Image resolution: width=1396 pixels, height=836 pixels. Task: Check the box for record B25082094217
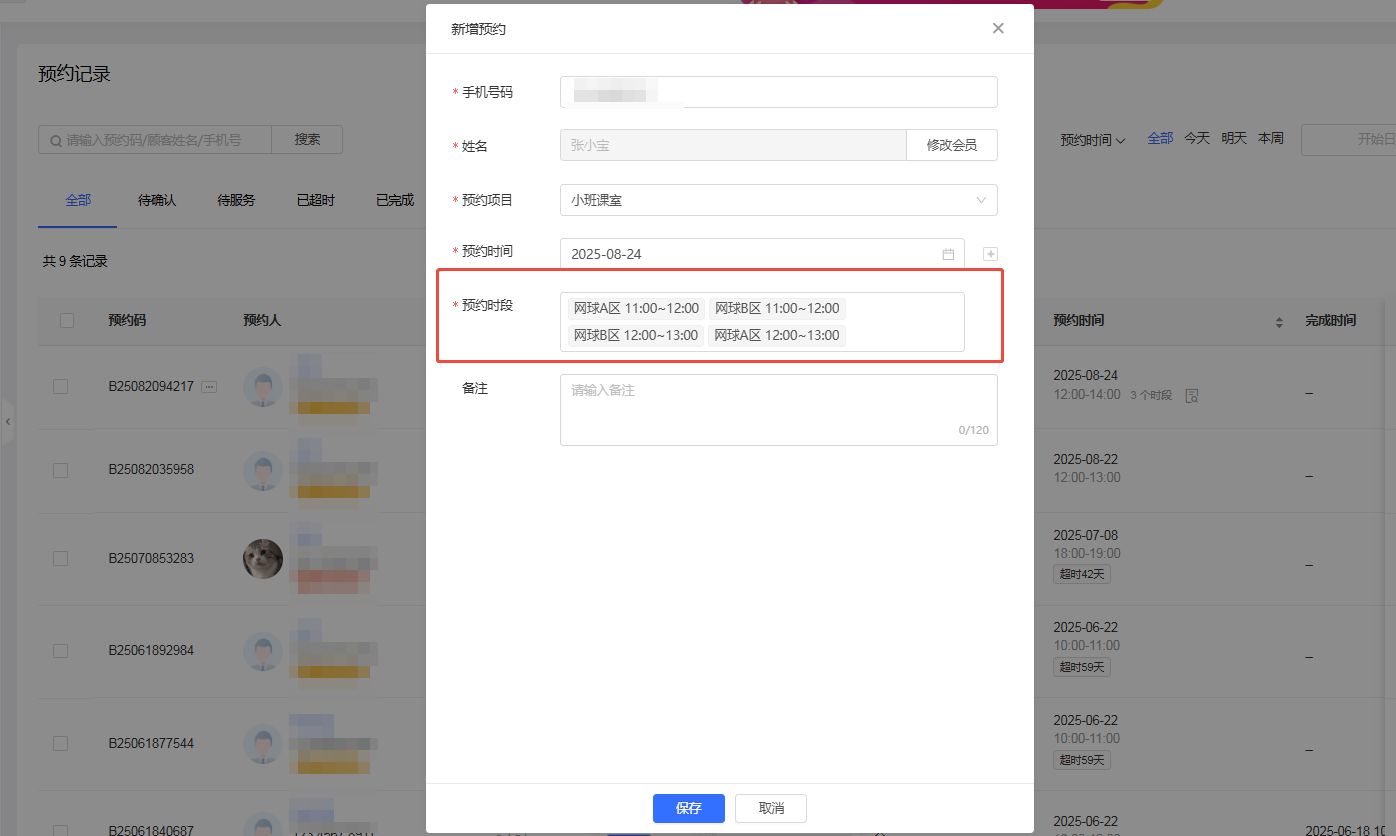(61, 386)
